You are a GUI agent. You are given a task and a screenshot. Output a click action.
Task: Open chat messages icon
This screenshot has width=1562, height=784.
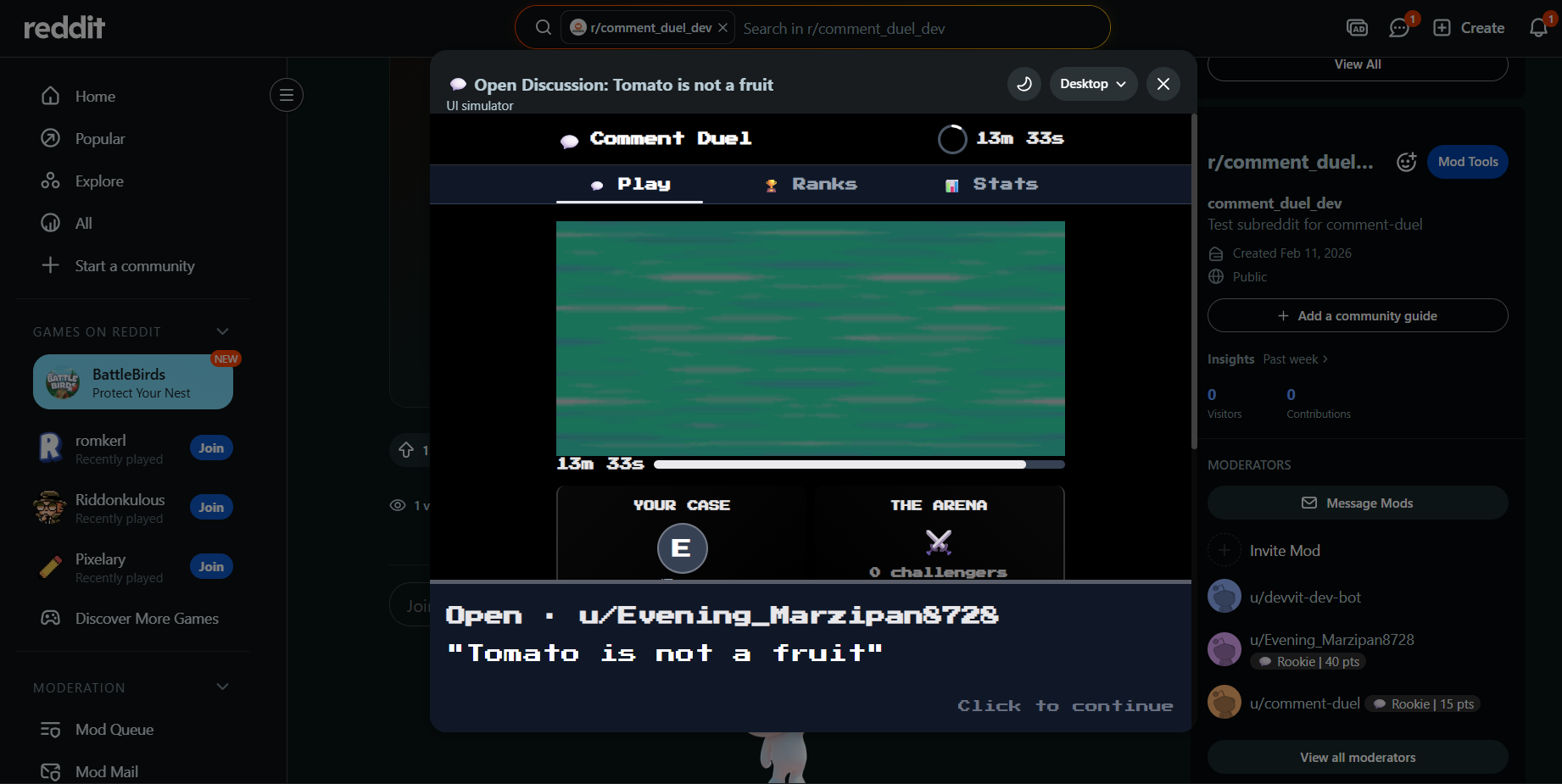click(1399, 28)
